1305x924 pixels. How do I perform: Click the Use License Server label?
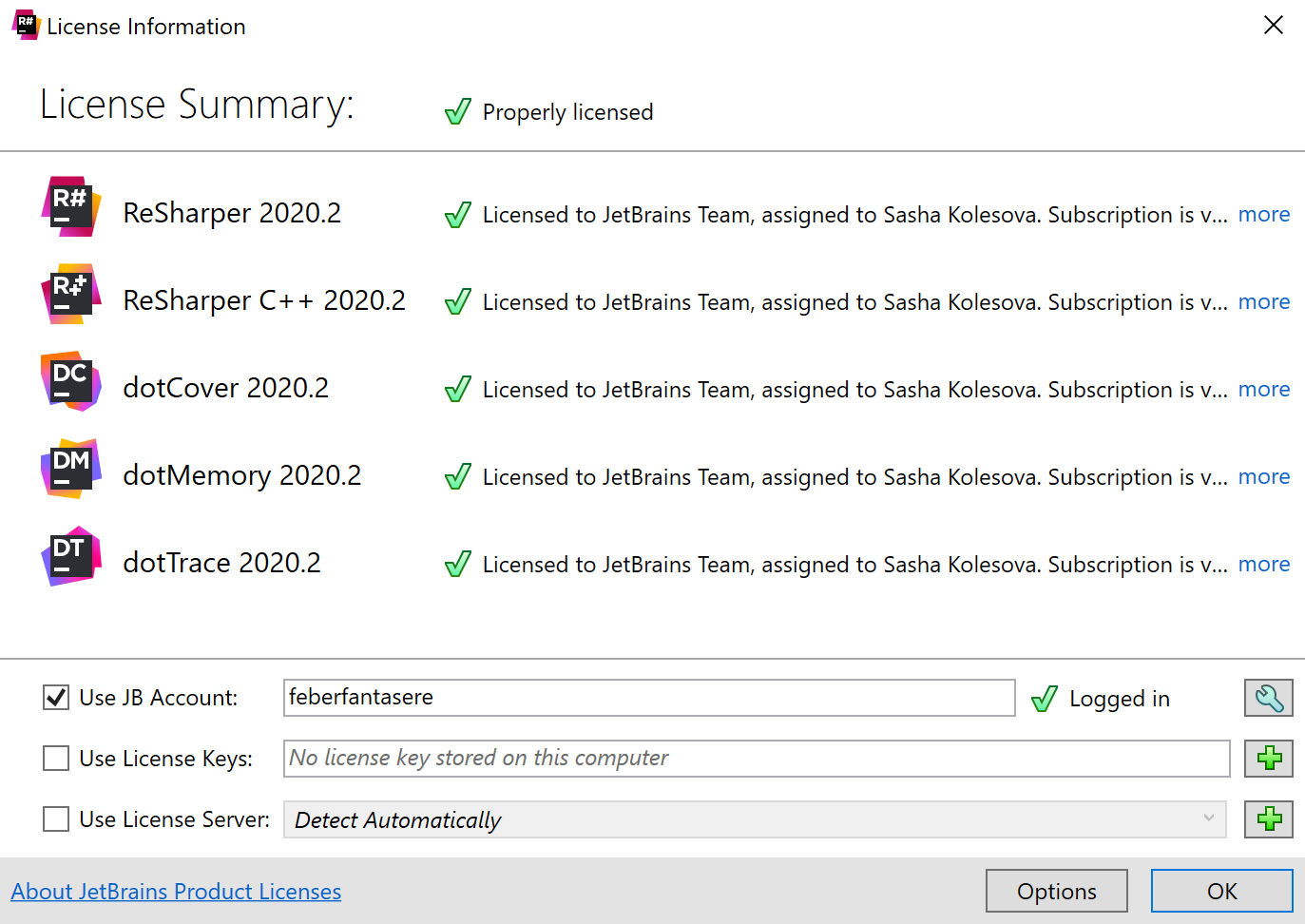point(175,819)
